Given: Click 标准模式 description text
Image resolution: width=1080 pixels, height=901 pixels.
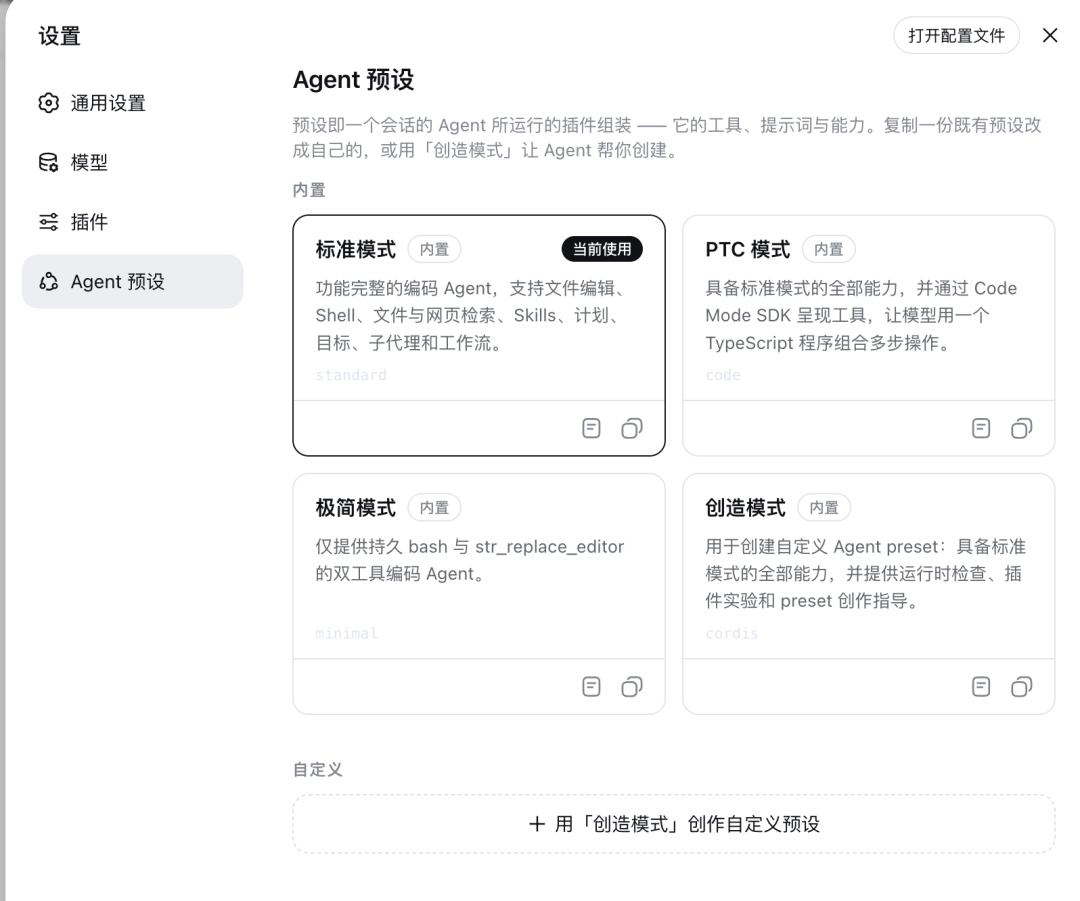Looking at the screenshot, I should tap(471, 315).
